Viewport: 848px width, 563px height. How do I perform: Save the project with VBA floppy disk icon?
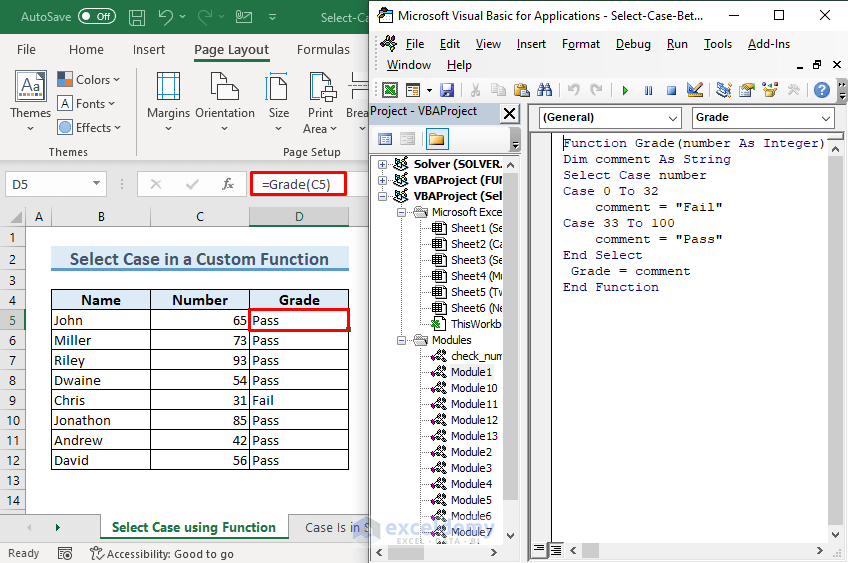447,90
